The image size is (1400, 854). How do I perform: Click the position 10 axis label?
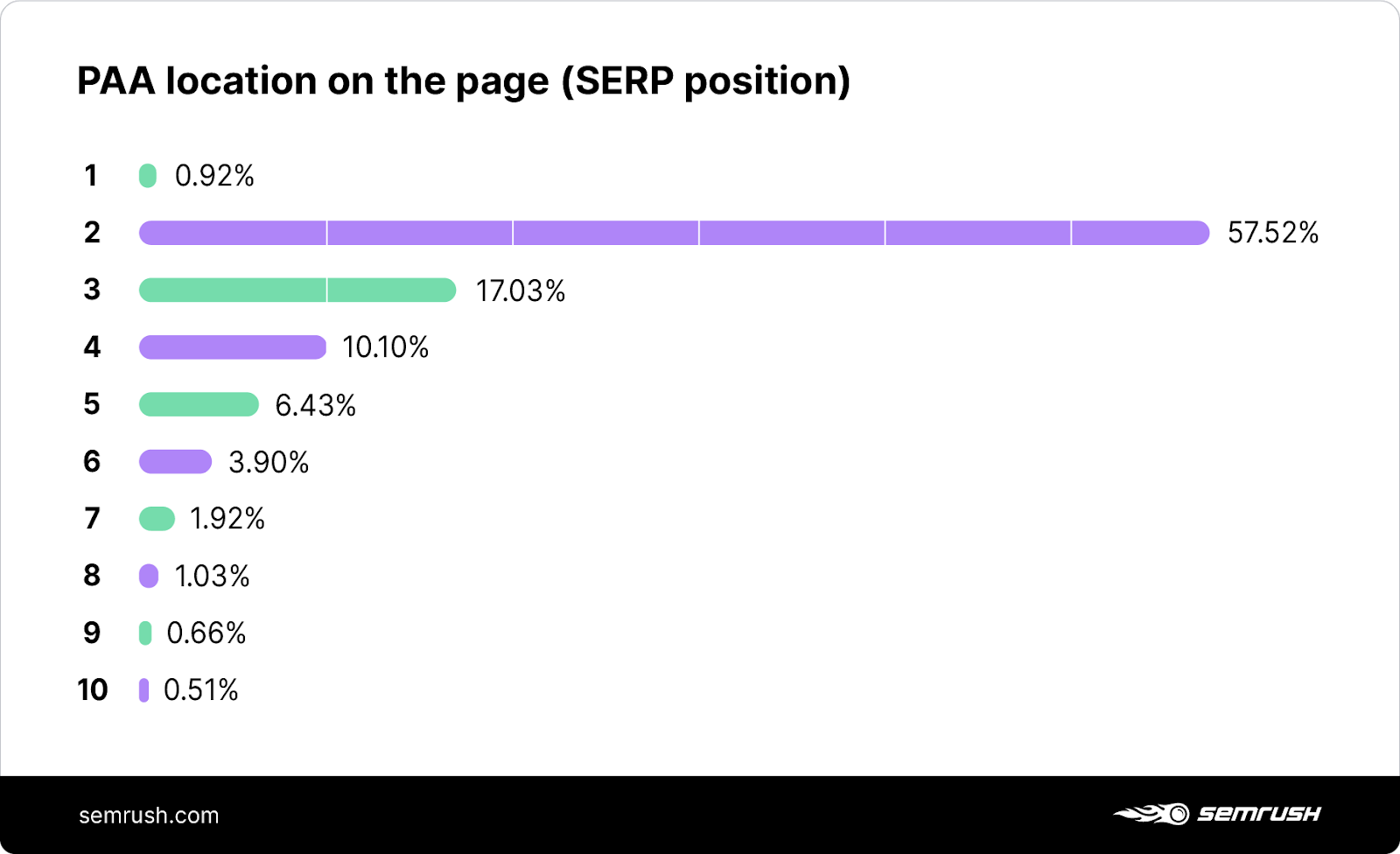[x=92, y=690]
